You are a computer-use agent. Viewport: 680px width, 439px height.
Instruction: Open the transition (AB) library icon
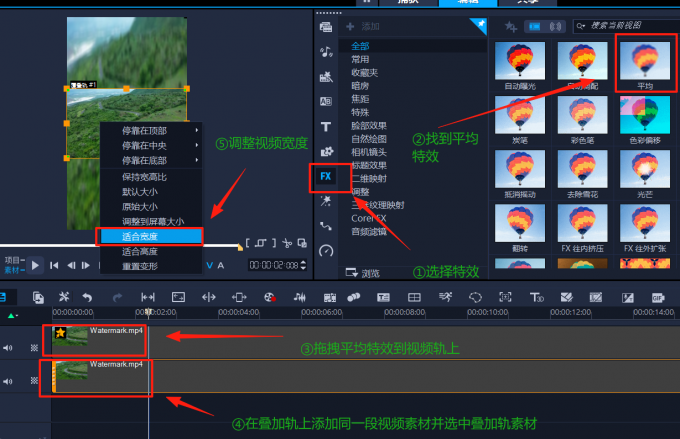click(326, 102)
